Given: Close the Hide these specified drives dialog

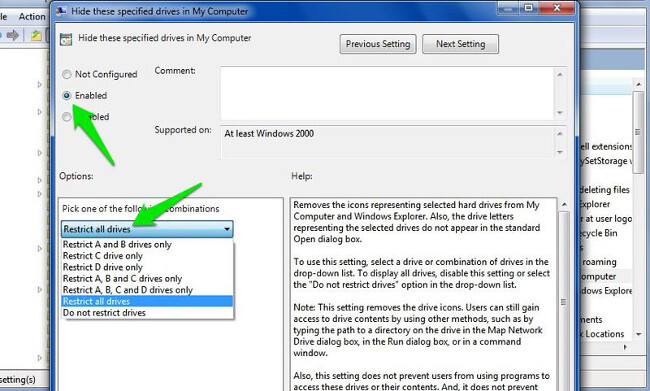Looking at the screenshot, I should point(557,8).
